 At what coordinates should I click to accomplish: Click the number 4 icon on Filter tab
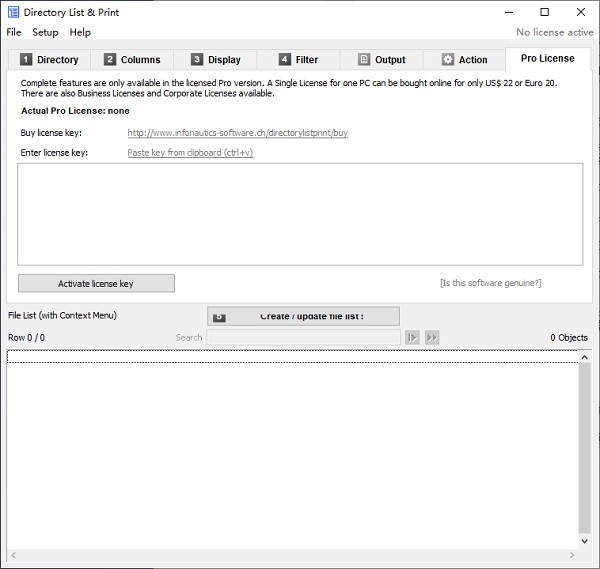[x=285, y=60]
